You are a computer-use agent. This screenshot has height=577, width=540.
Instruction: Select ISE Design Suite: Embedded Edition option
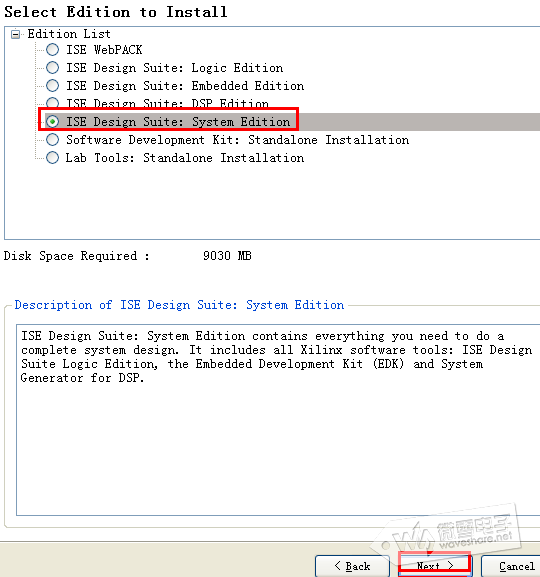(x=52, y=85)
